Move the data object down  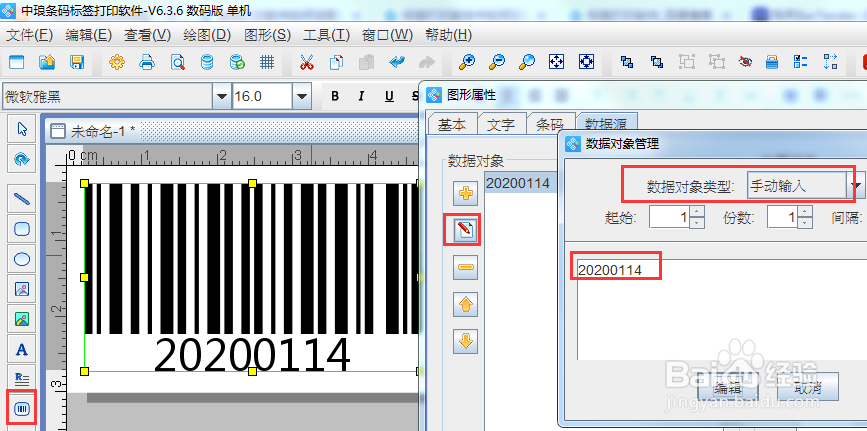pyautogui.click(x=466, y=341)
